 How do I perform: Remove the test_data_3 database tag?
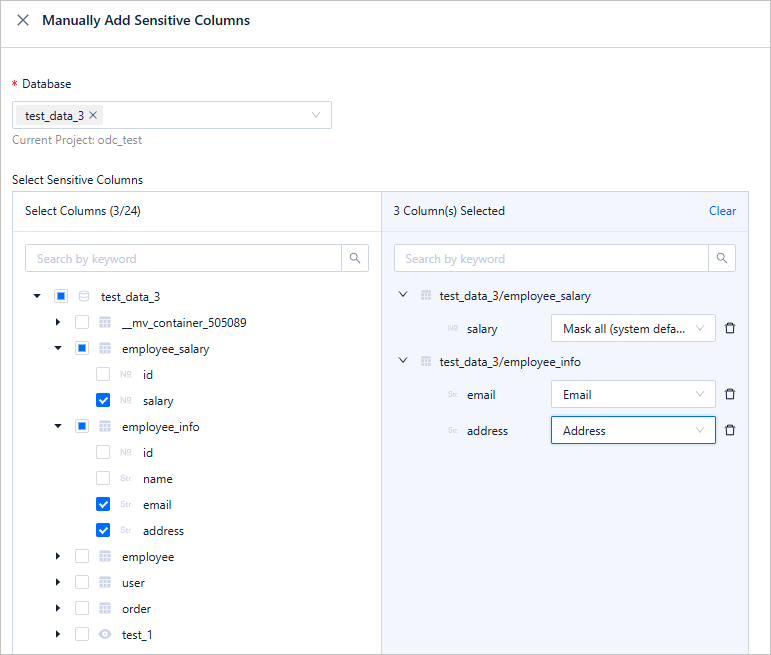93,115
